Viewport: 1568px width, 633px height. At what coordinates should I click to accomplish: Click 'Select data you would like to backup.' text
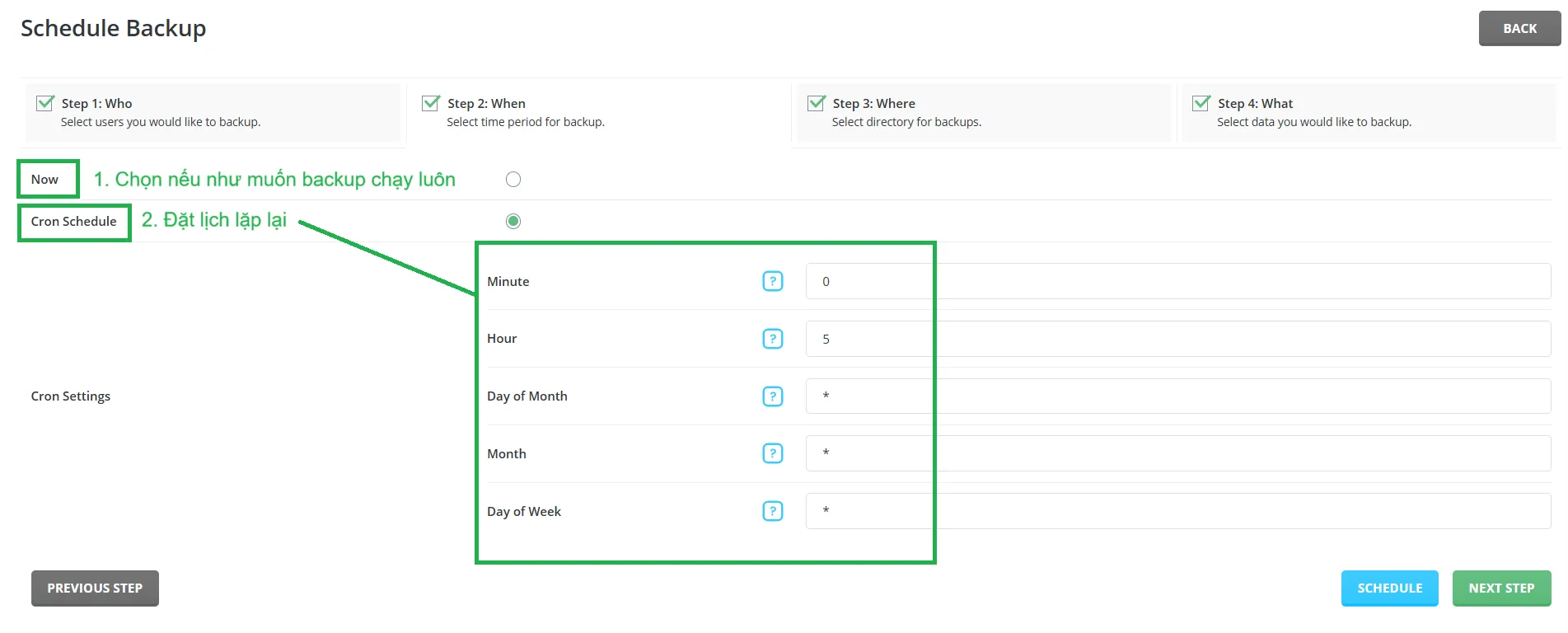pos(1314,122)
